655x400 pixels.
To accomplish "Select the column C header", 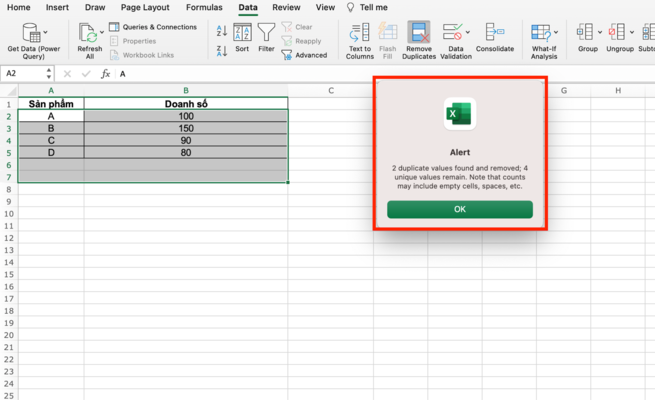I will point(331,91).
